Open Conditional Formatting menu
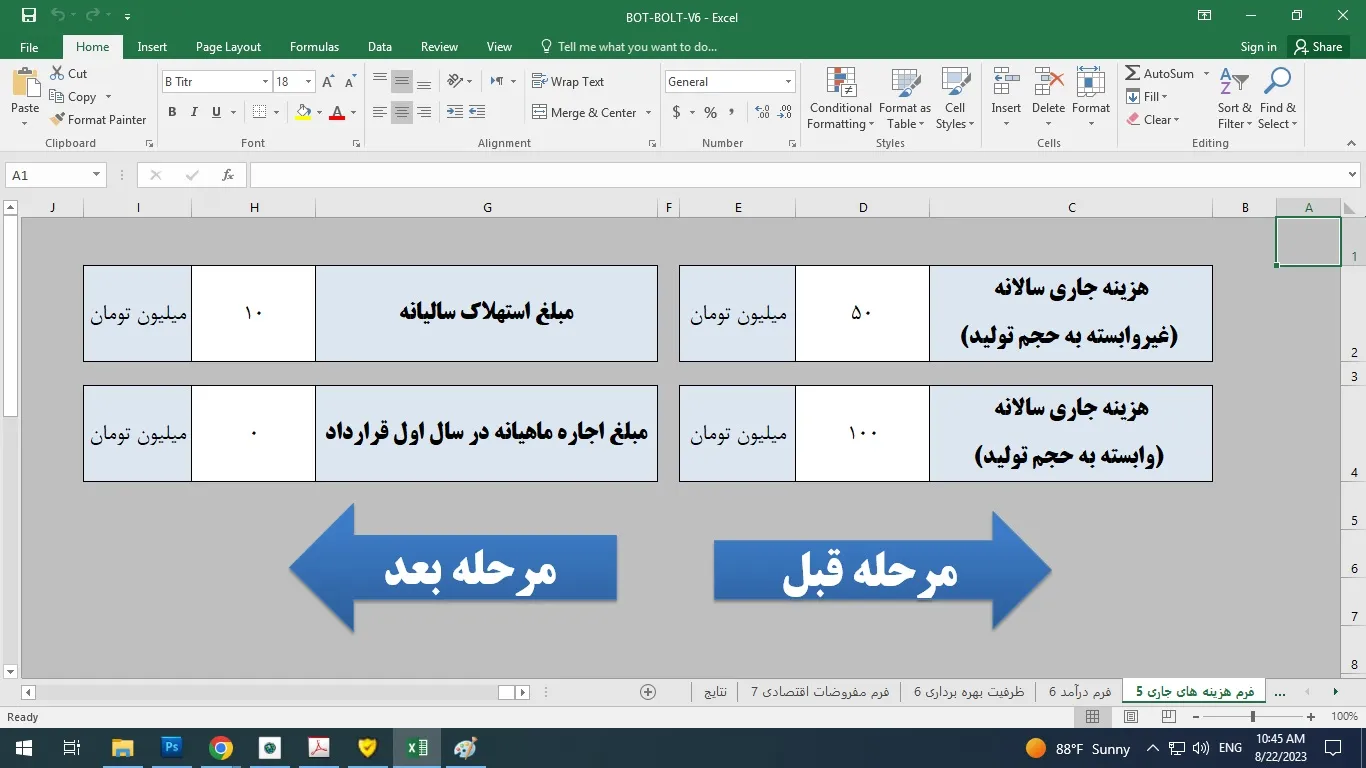This screenshot has height=768, width=1366. 840,100
